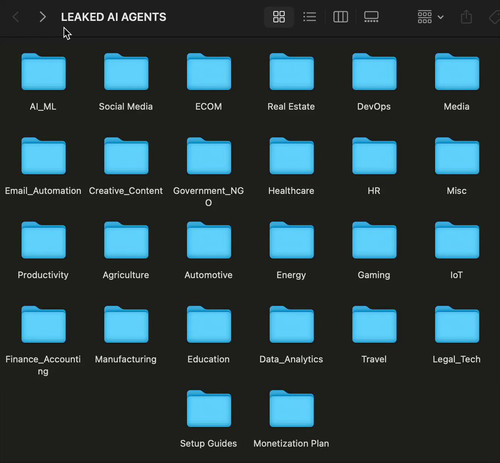Select the IoT folder icon

point(457,240)
